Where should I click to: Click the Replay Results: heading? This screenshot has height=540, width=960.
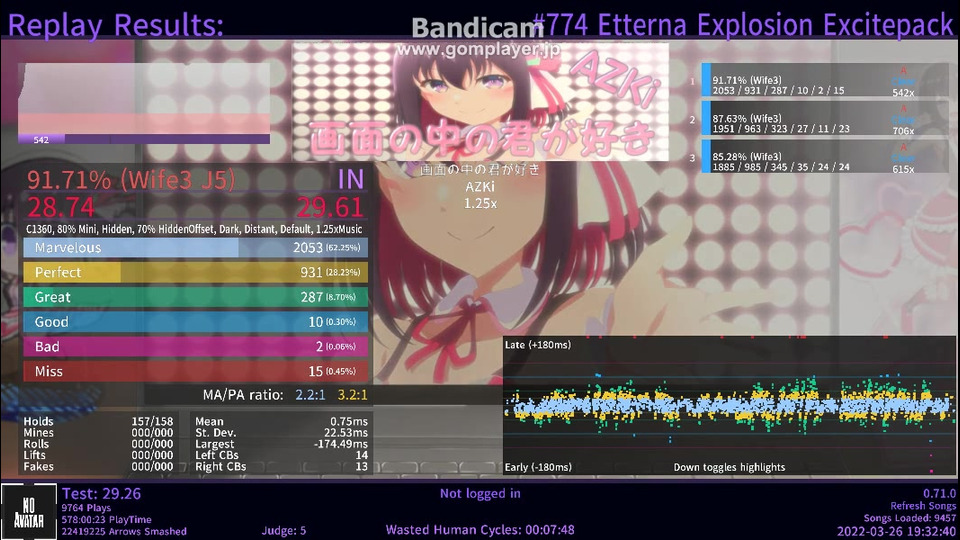click(x=116, y=26)
